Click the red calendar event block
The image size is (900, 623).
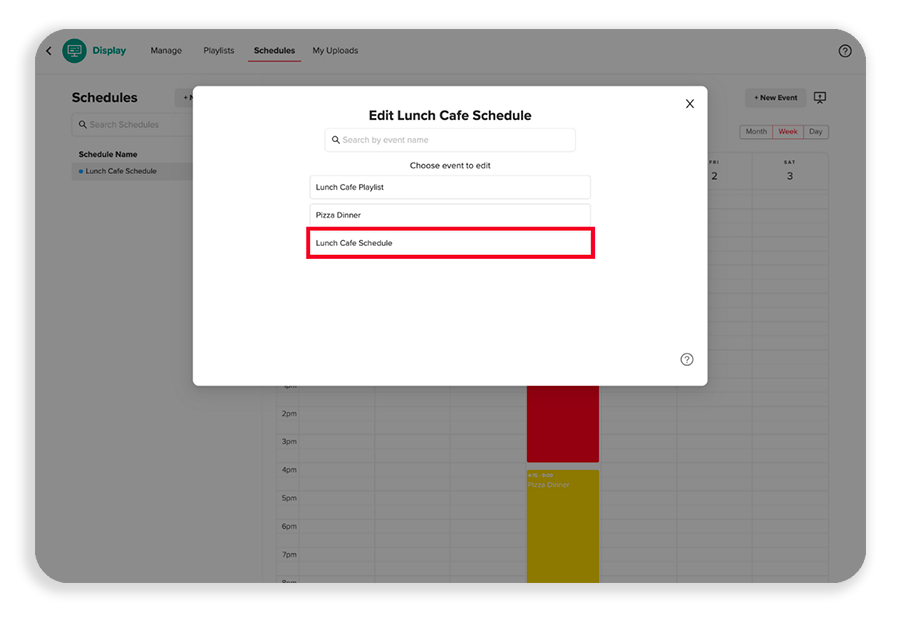(x=562, y=424)
